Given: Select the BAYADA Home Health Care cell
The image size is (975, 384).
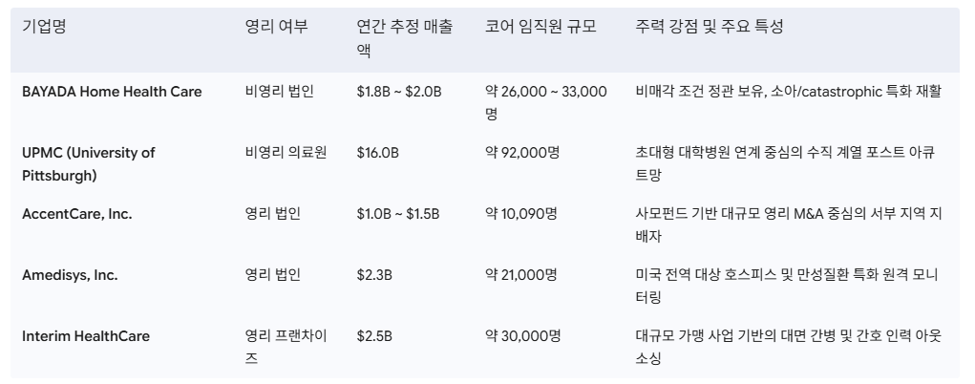Looking at the screenshot, I should click(x=112, y=92).
